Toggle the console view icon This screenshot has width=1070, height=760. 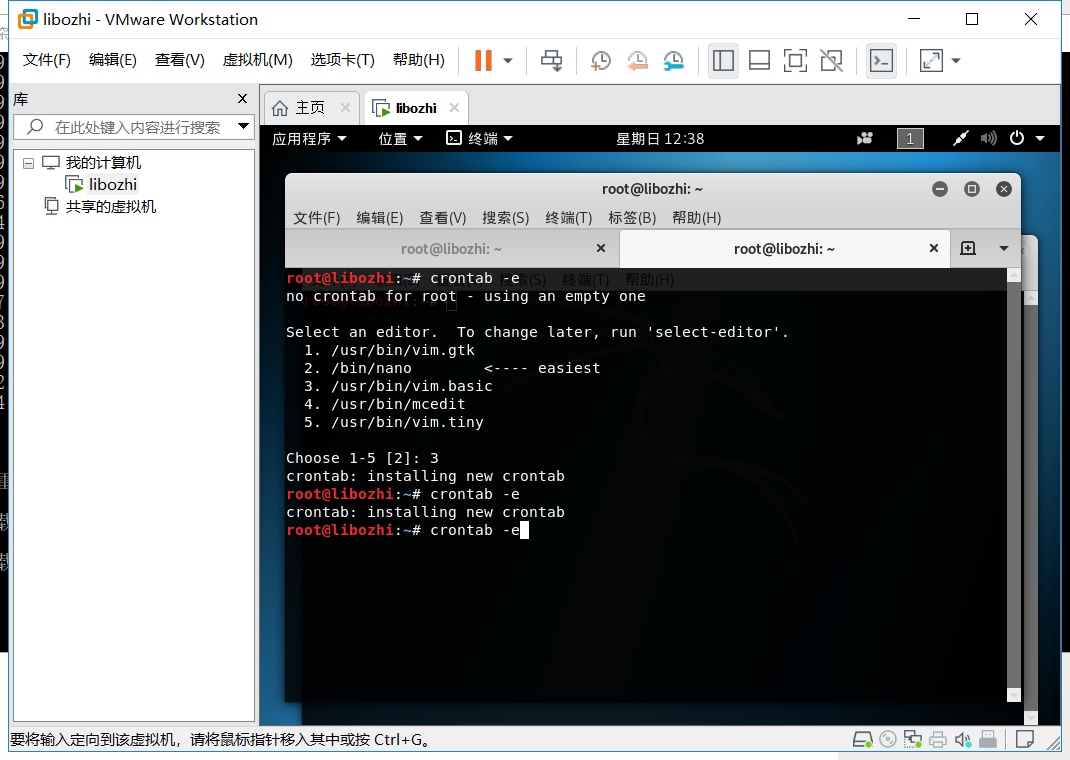[882, 61]
